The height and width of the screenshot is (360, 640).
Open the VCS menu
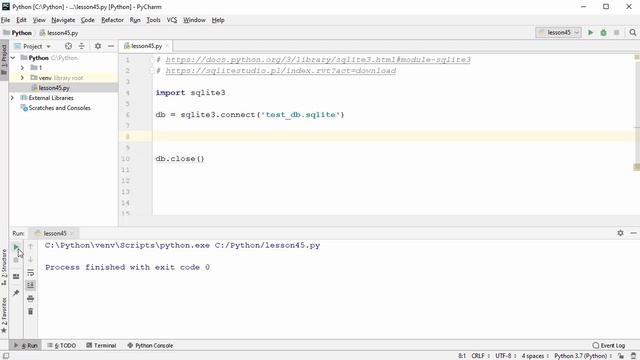pos(172,20)
